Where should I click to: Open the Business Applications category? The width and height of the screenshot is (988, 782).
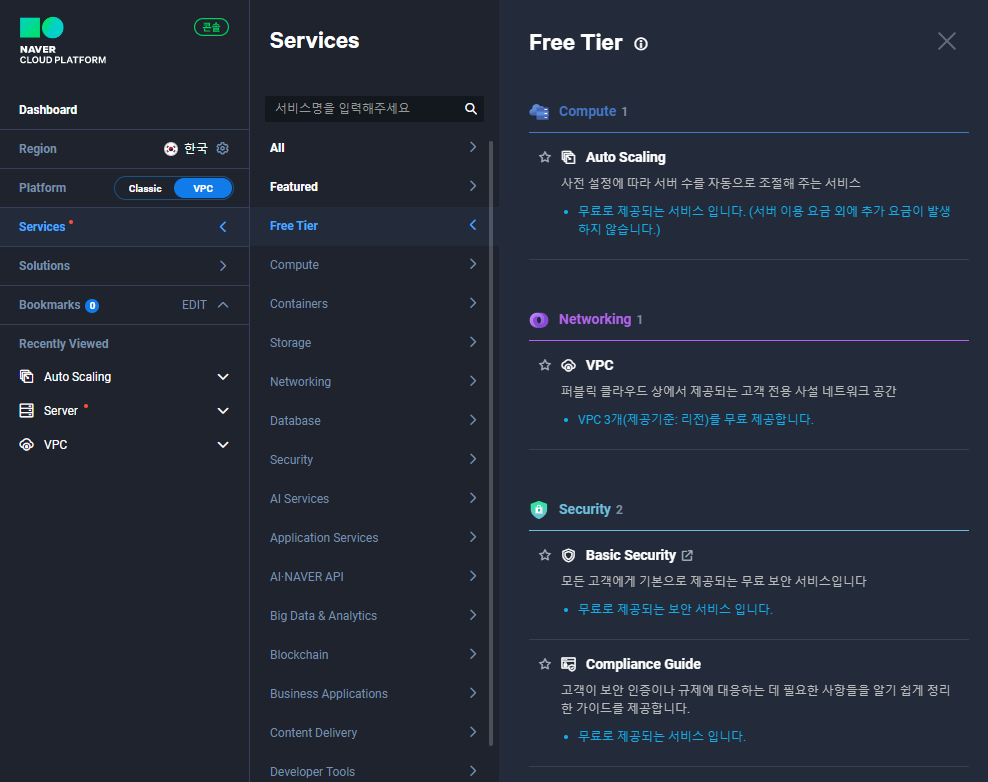374,695
